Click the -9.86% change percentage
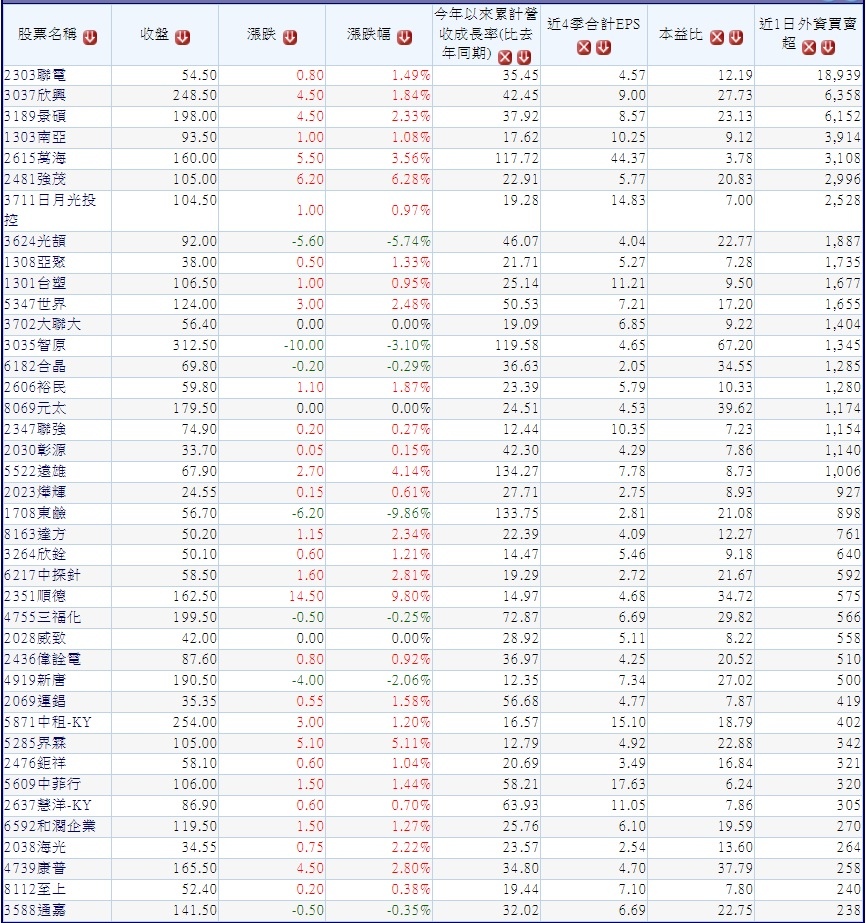 coord(409,513)
